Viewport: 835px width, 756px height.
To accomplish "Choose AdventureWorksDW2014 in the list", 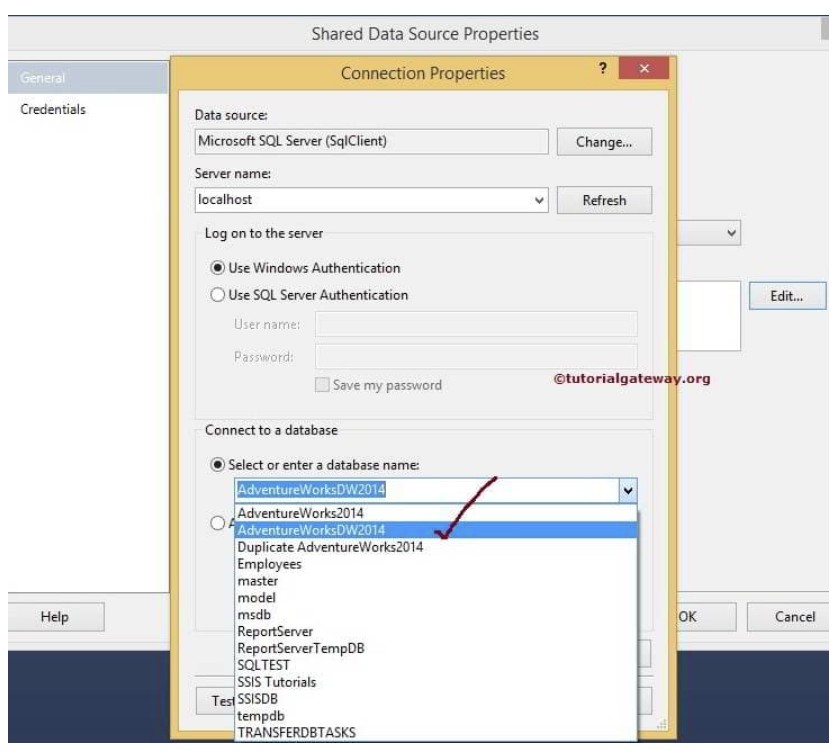I will (436, 530).
